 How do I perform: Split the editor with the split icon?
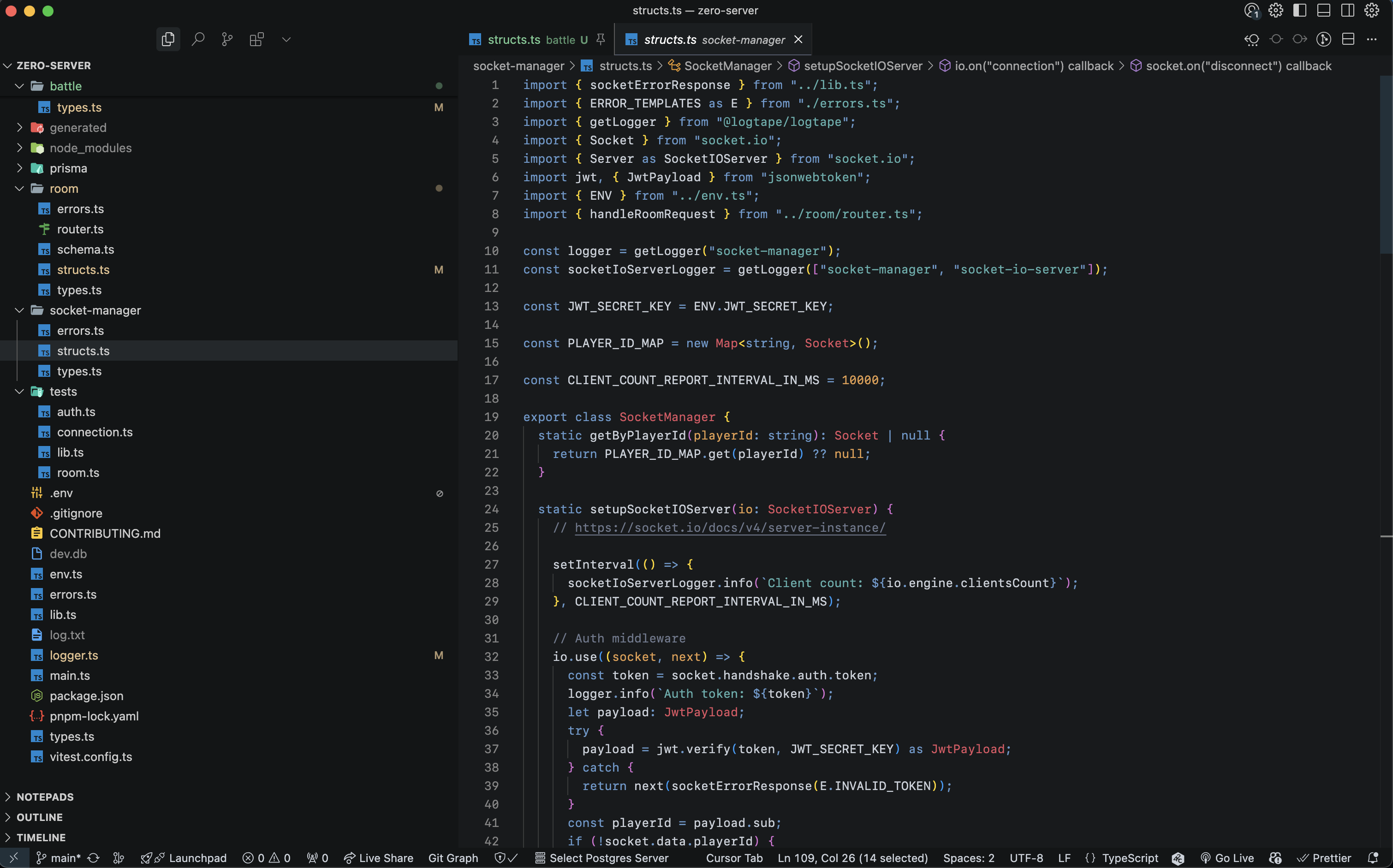pos(1348,39)
